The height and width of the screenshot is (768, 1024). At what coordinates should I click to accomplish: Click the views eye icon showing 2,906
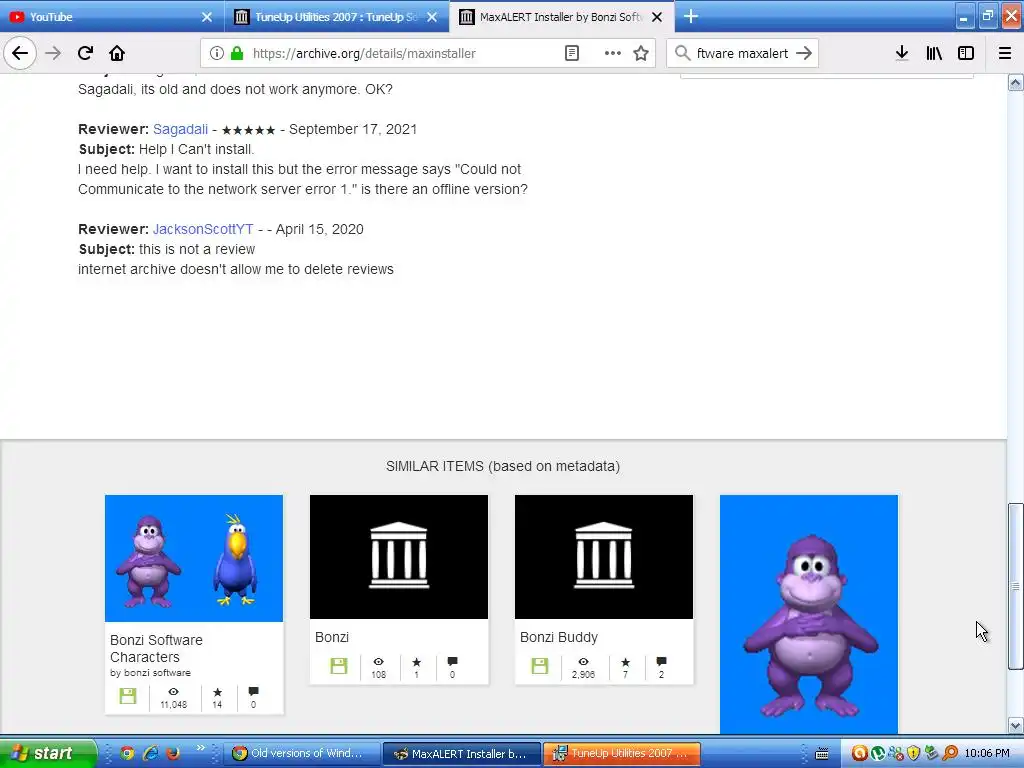(x=583, y=662)
